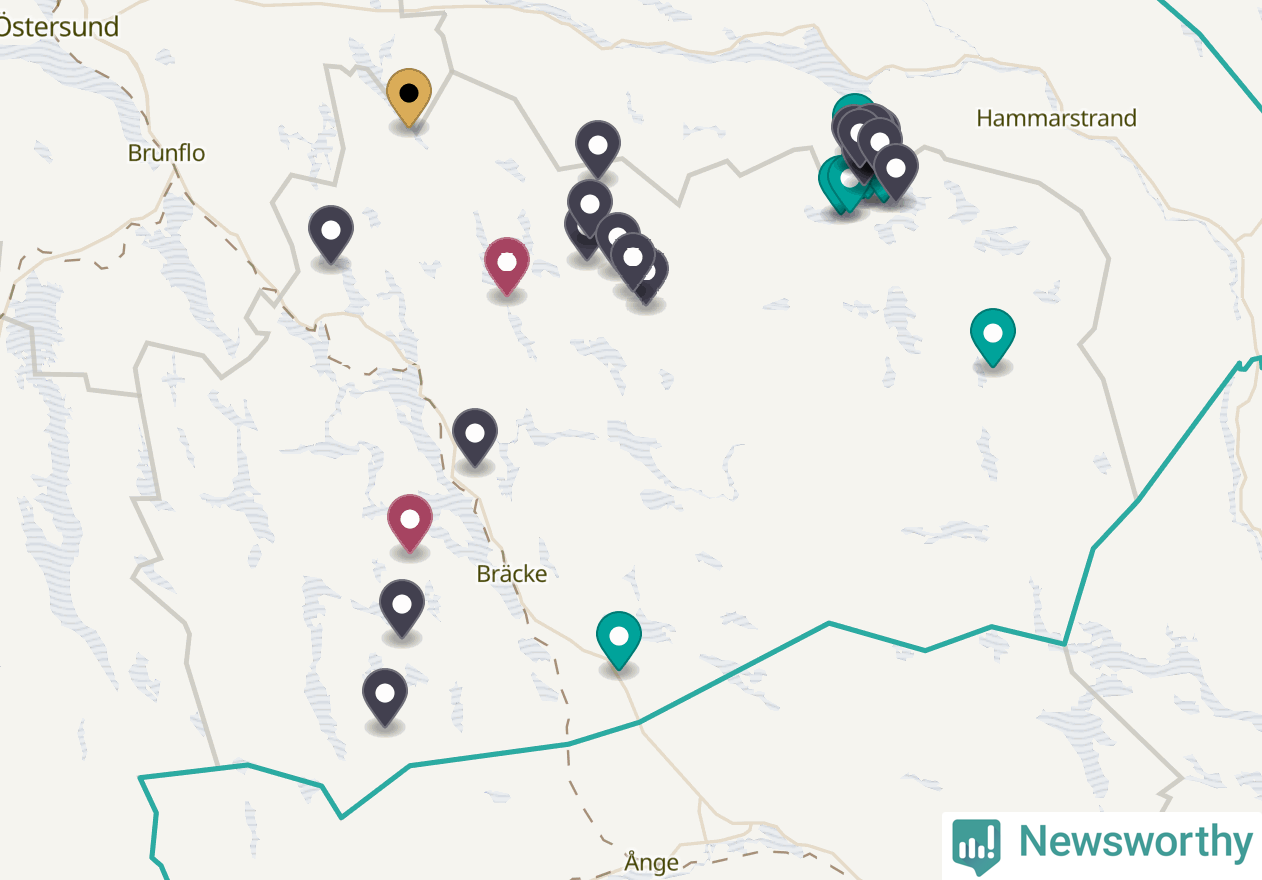Click the Östersund city label
The image size is (1262, 880).
(58, 27)
